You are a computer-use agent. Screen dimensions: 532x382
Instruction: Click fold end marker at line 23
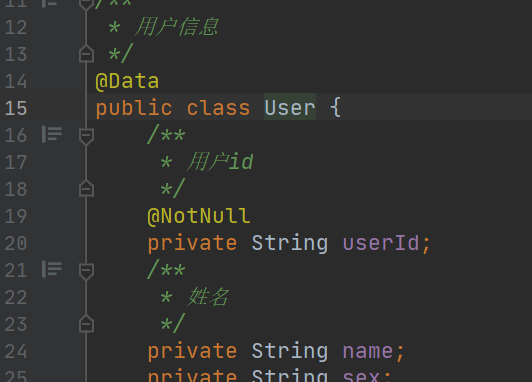[86, 323]
